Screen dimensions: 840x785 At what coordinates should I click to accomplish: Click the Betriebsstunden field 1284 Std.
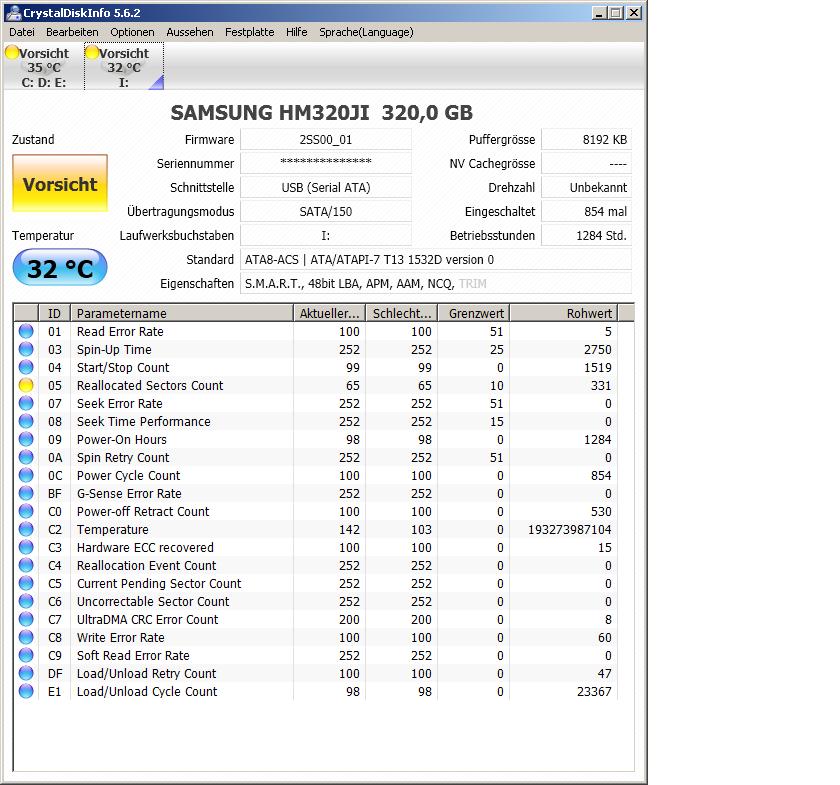click(x=587, y=236)
